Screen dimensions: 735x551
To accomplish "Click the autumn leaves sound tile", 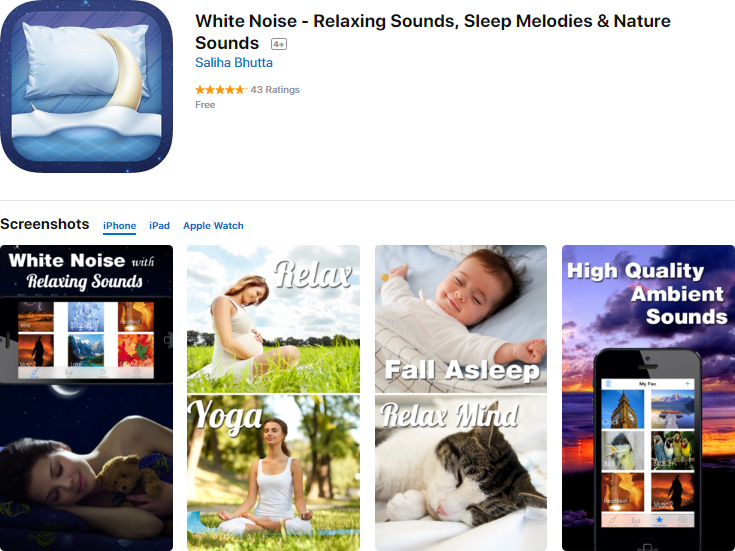I will pyautogui.click(x=135, y=350).
